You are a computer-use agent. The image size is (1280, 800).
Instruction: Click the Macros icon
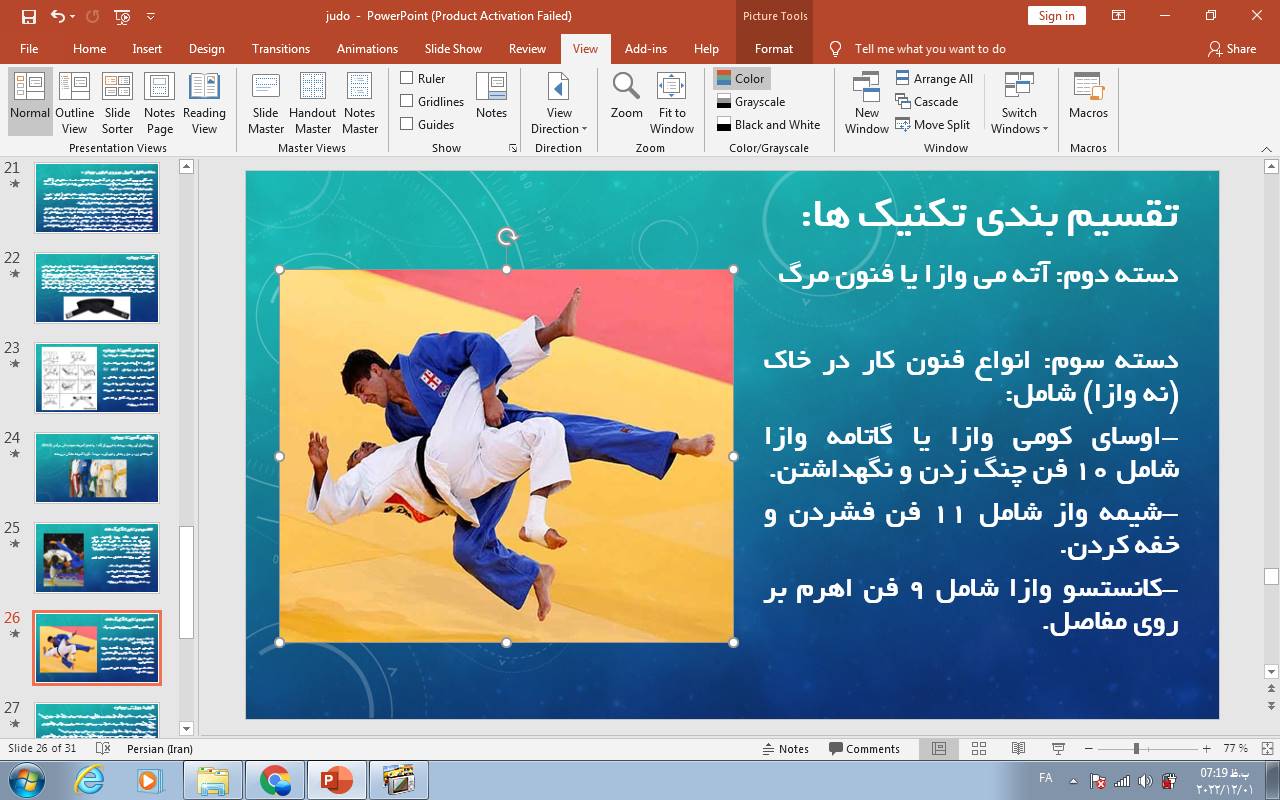click(x=1087, y=100)
